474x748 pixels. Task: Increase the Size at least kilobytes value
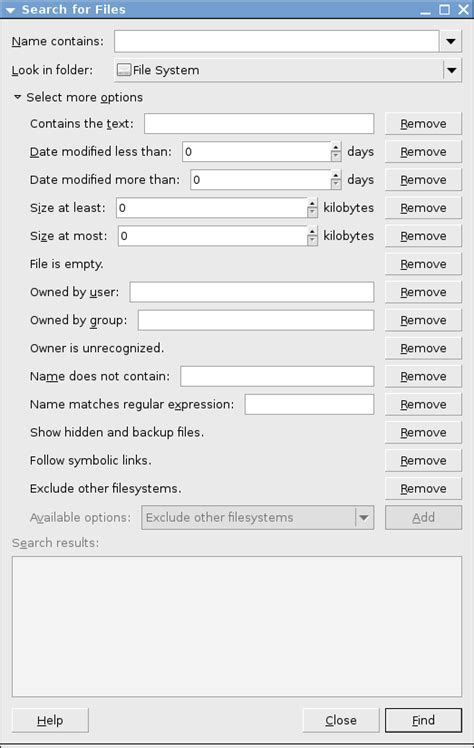312,203
